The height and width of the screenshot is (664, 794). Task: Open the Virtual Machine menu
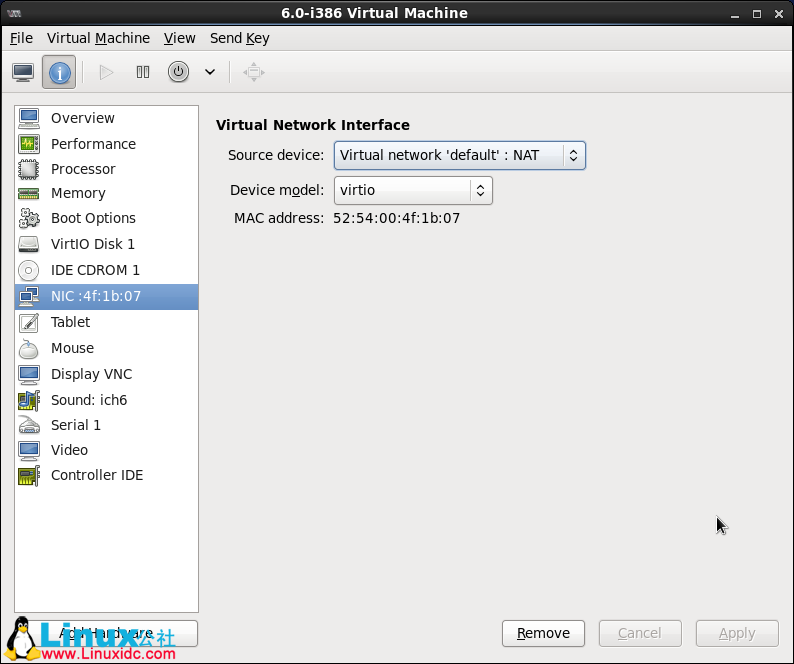pos(98,38)
